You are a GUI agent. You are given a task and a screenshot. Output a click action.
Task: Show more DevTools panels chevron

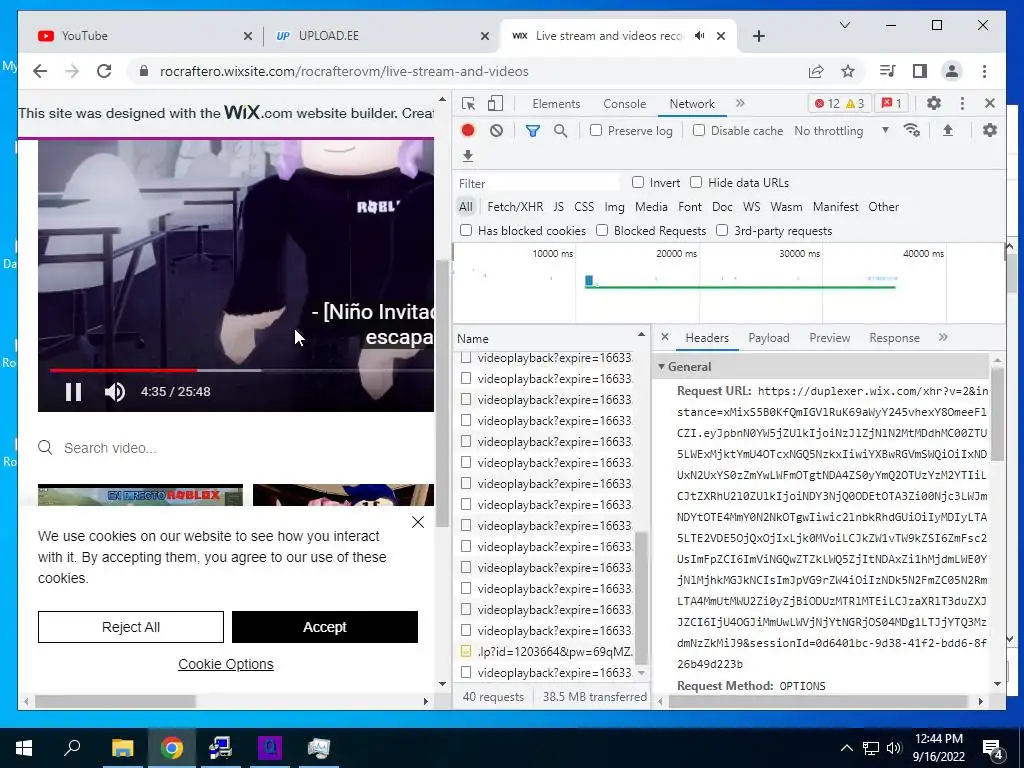tap(740, 103)
